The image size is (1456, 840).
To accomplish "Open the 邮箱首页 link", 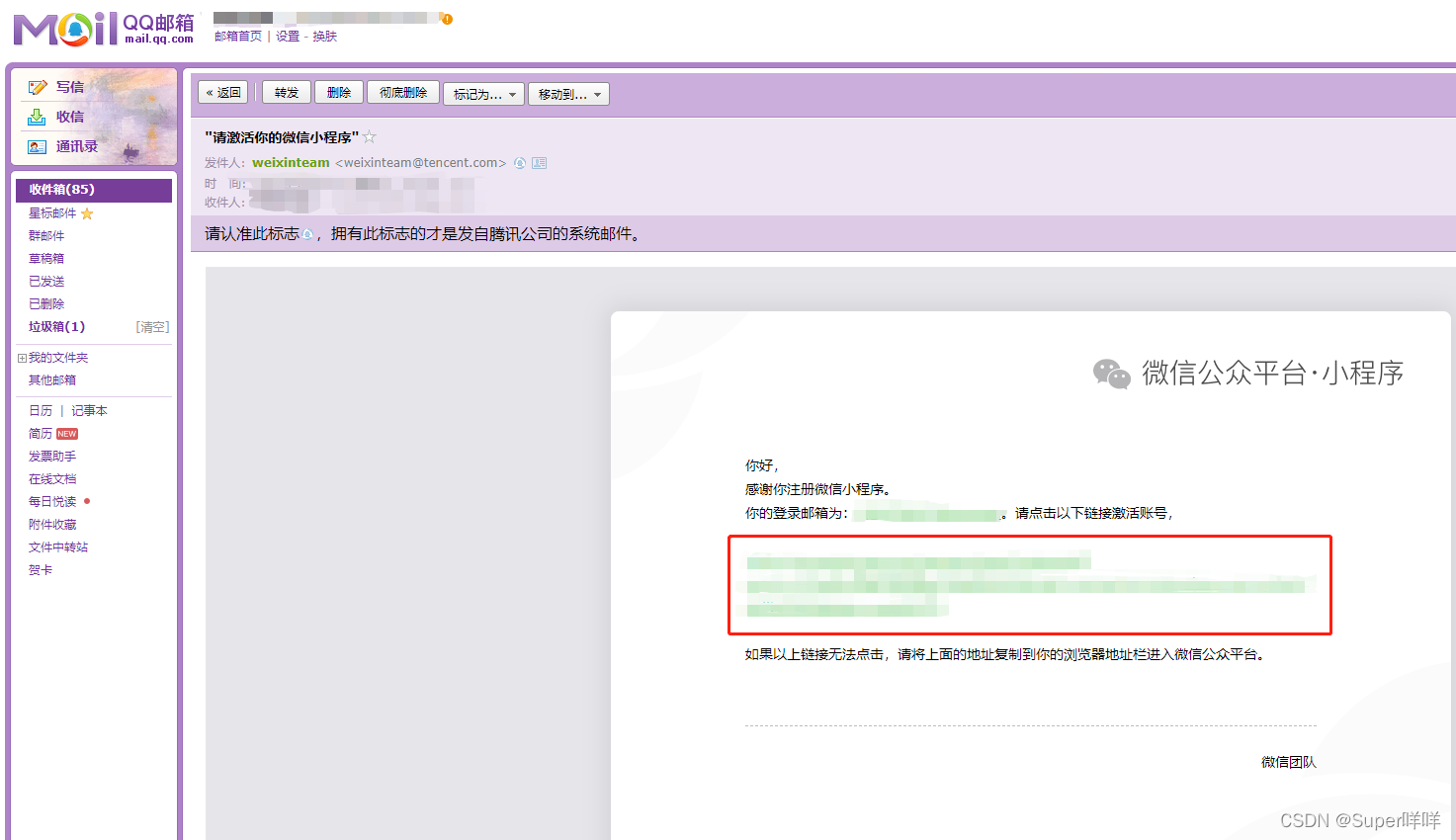I will (238, 37).
